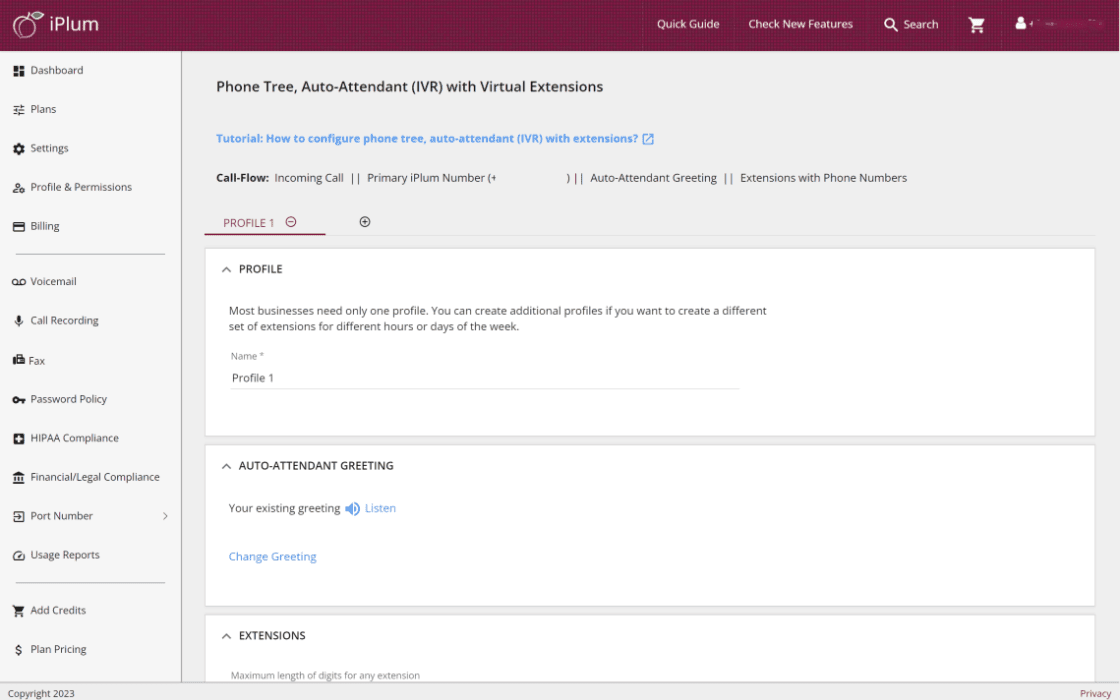The height and width of the screenshot is (700, 1120).
Task: Open Search in the top bar
Action: pos(911,25)
